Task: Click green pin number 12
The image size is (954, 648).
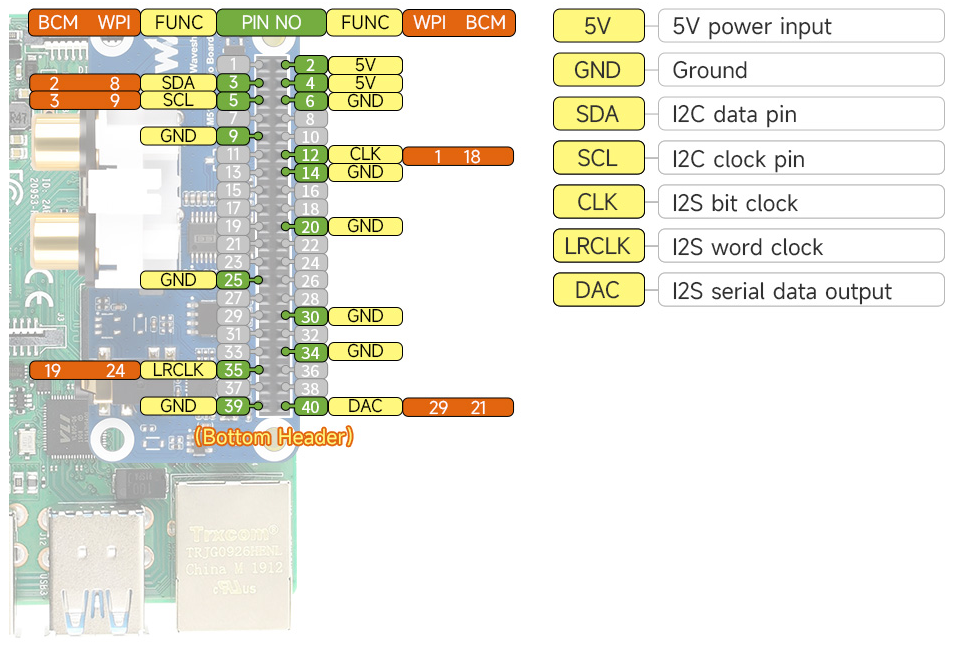Action: [x=311, y=155]
